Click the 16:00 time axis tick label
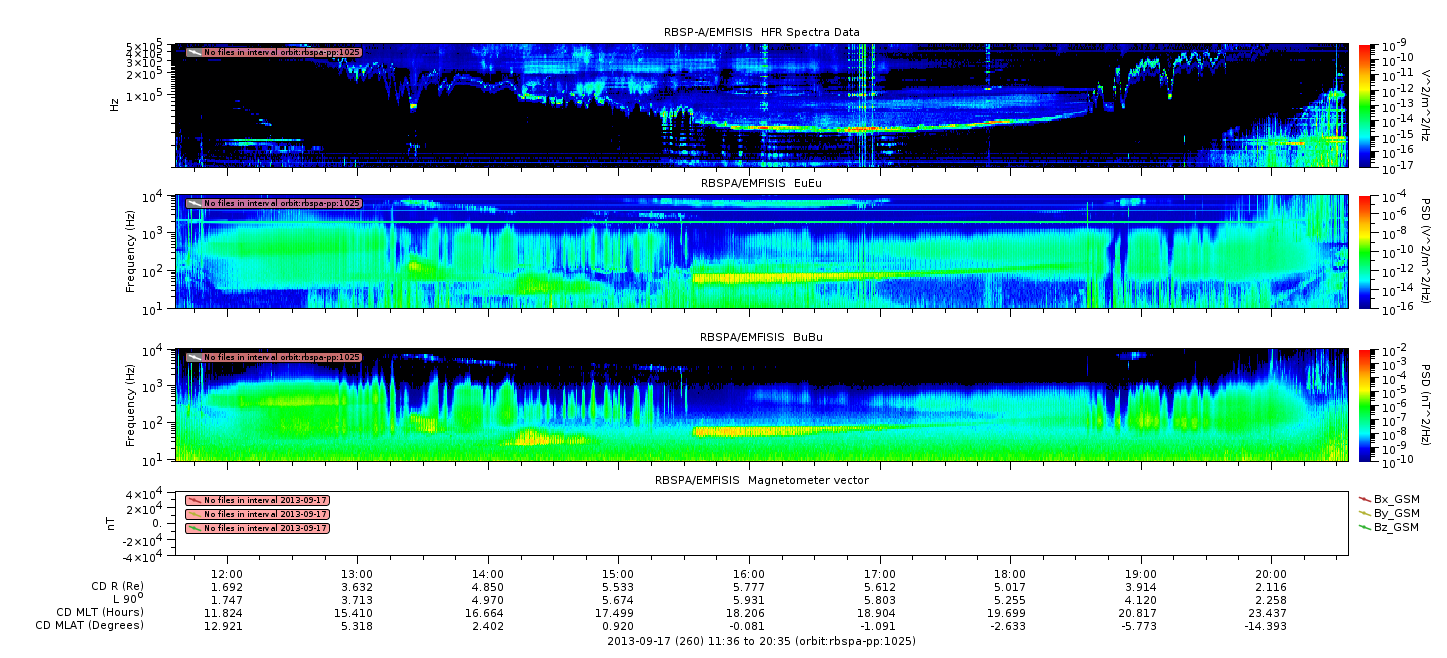The image size is (1447, 658). [x=749, y=575]
